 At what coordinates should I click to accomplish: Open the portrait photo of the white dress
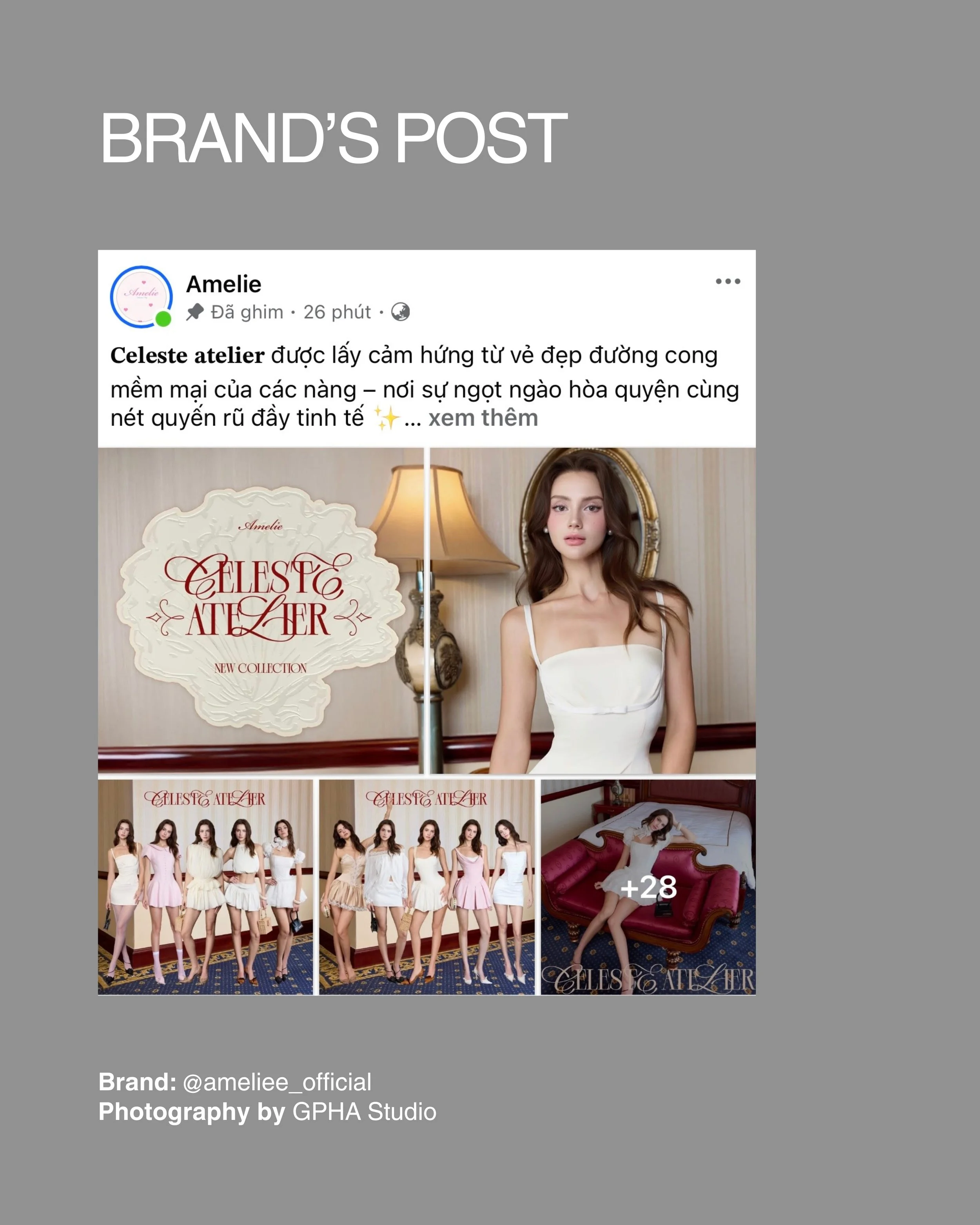(x=593, y=611)
